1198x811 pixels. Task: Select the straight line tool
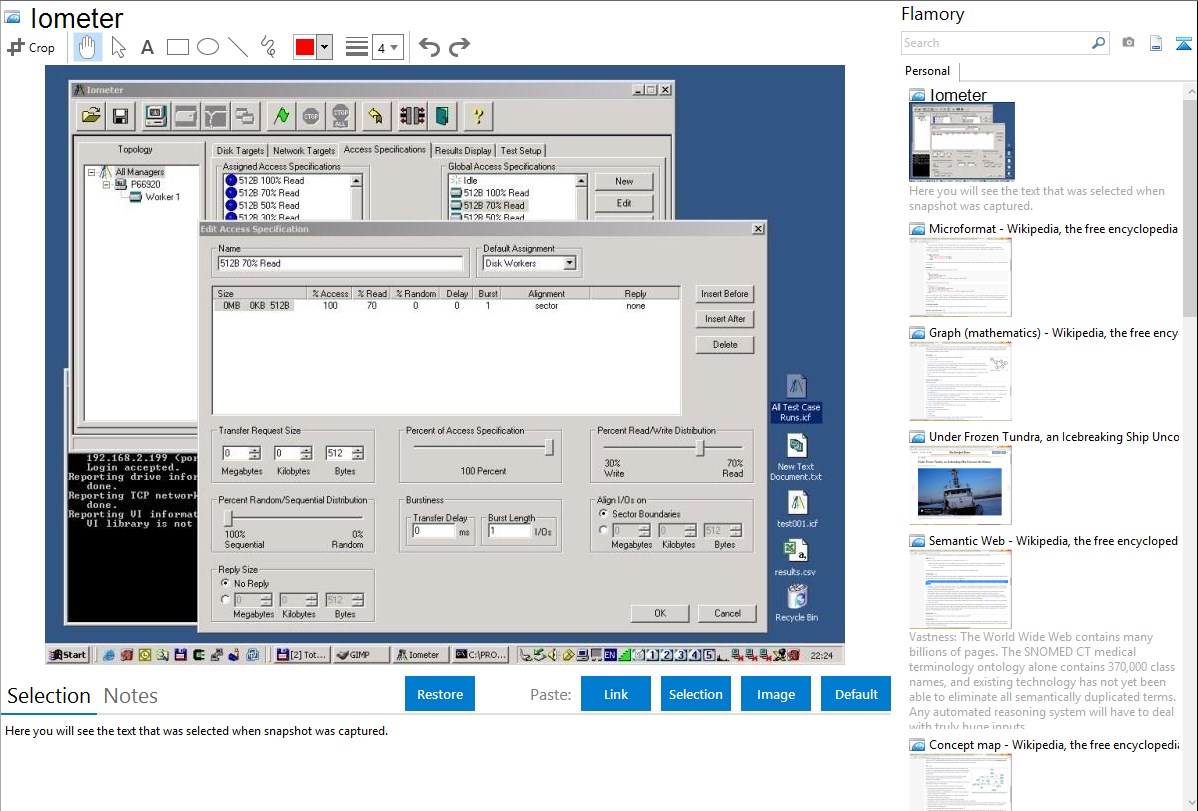(238, 47)
